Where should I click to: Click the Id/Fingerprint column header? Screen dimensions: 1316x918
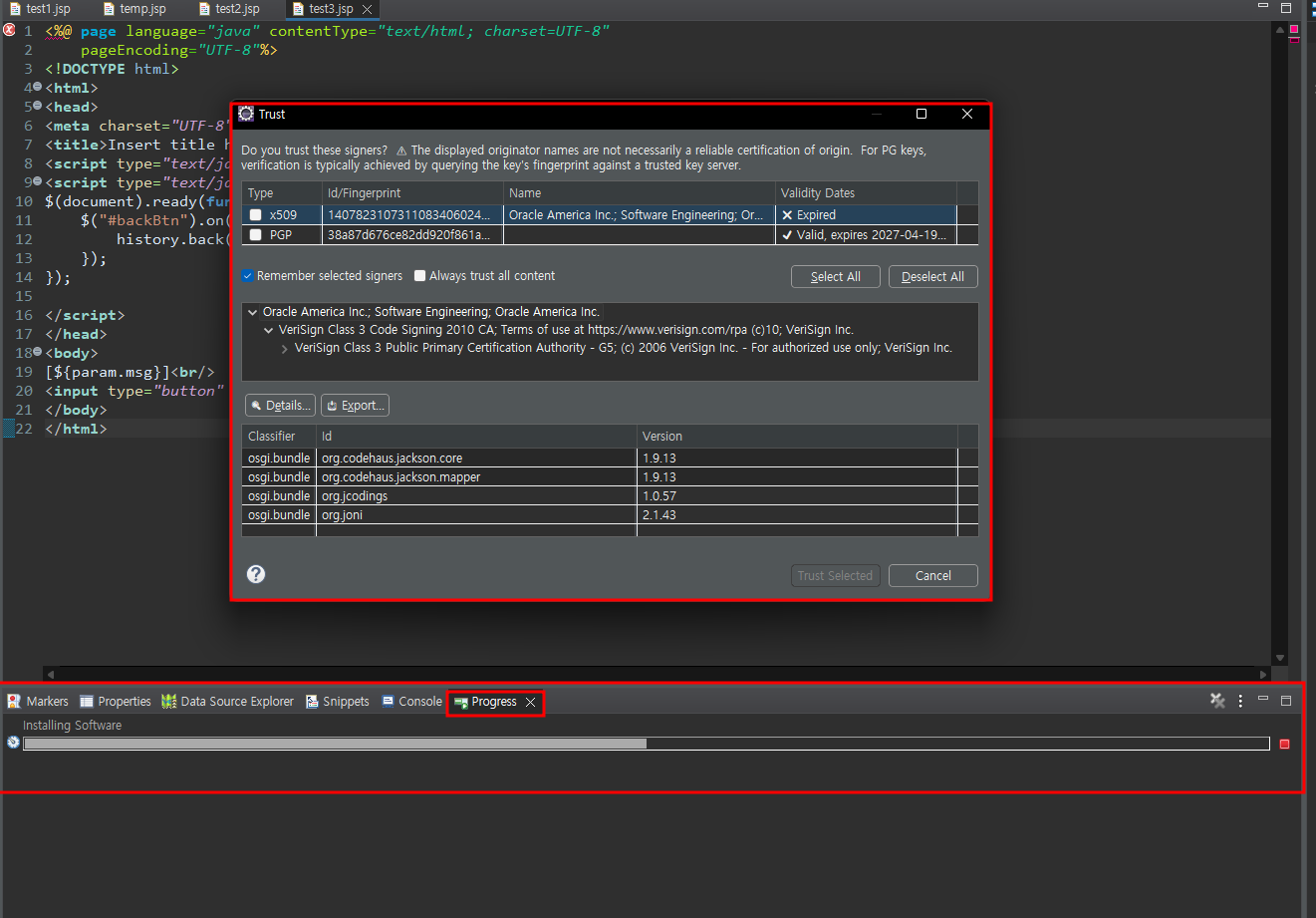point(412,193)
